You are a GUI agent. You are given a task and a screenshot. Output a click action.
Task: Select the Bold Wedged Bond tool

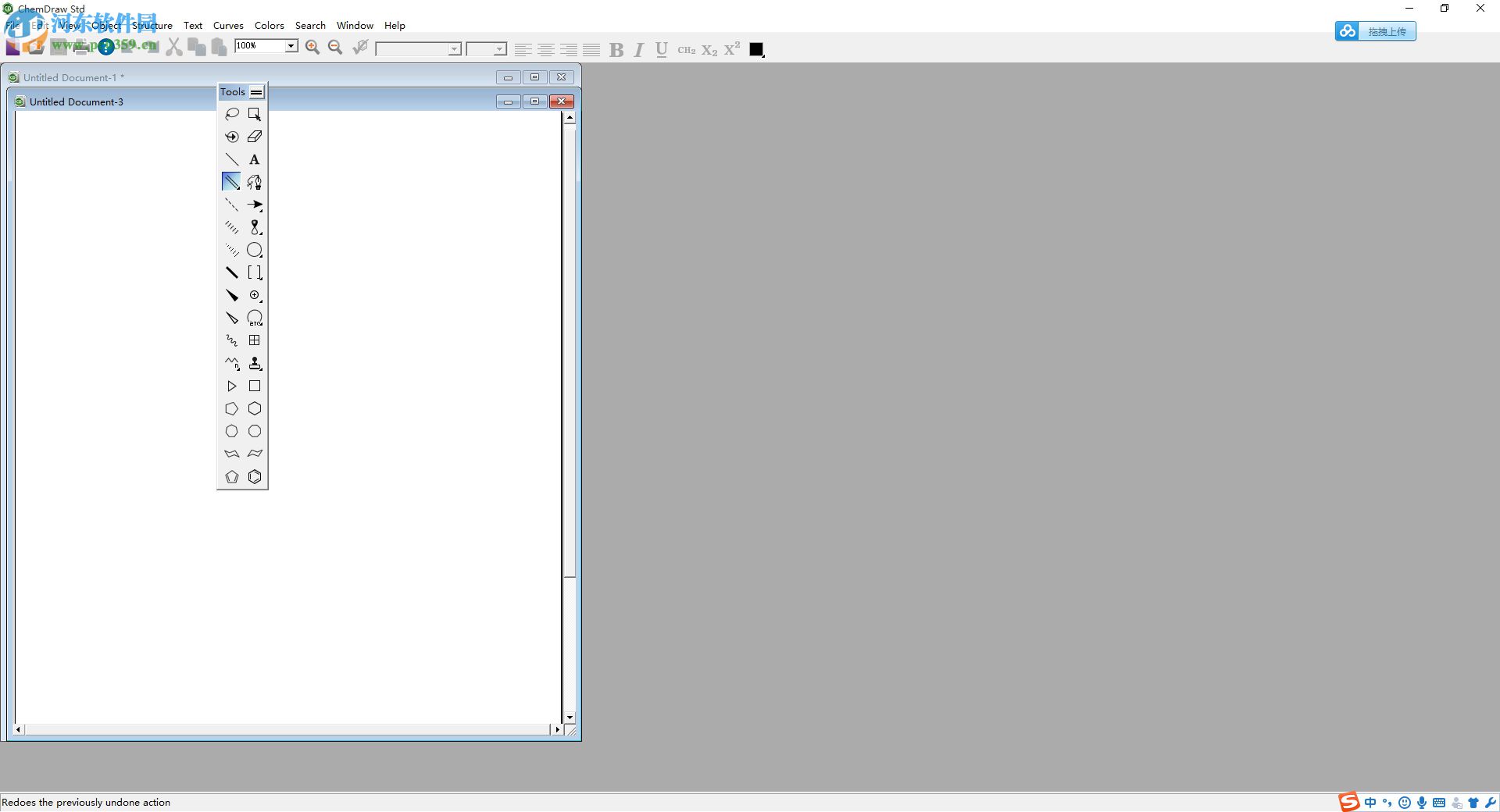point(232,295)
